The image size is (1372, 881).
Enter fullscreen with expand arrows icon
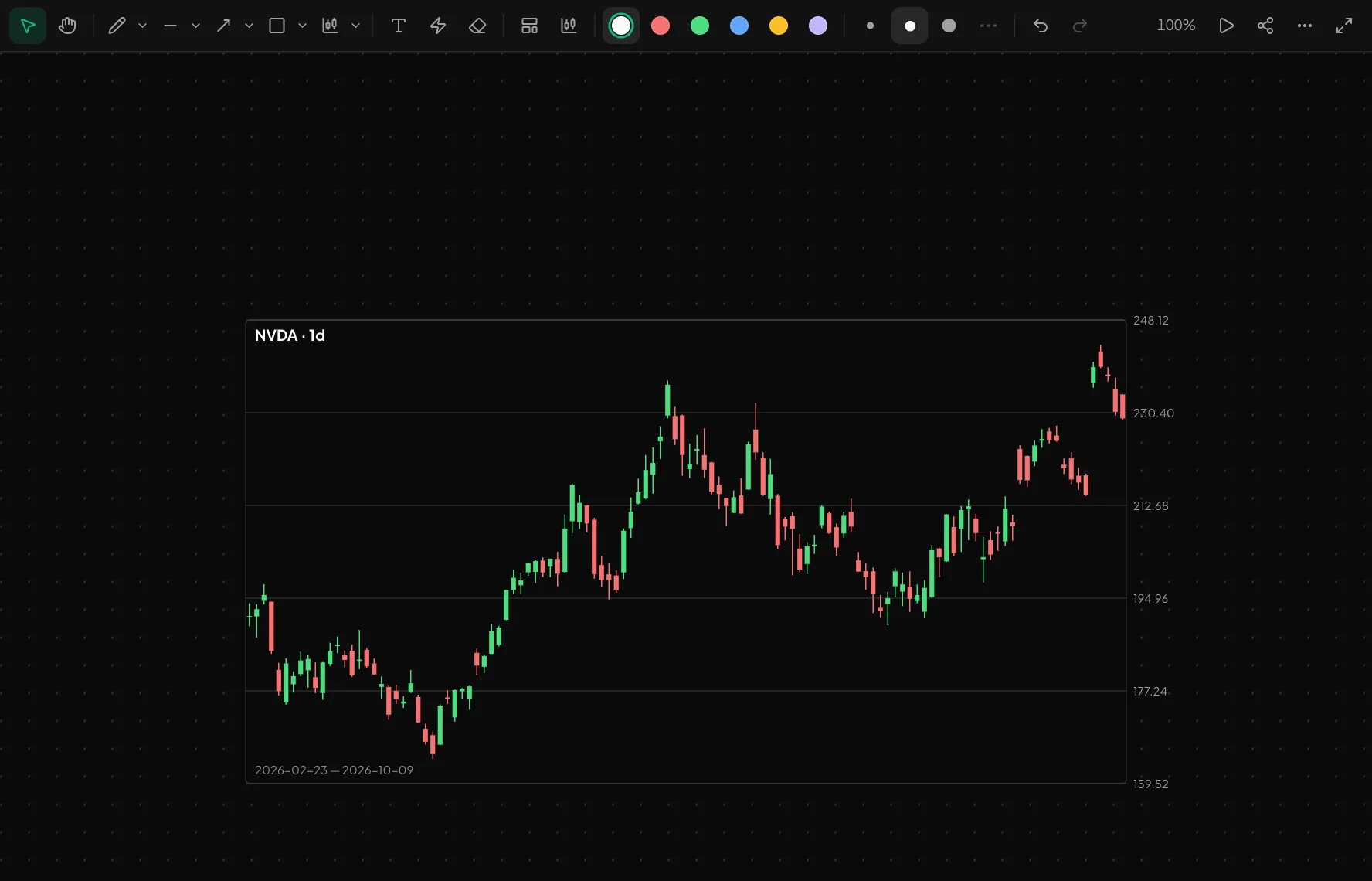1344,26
